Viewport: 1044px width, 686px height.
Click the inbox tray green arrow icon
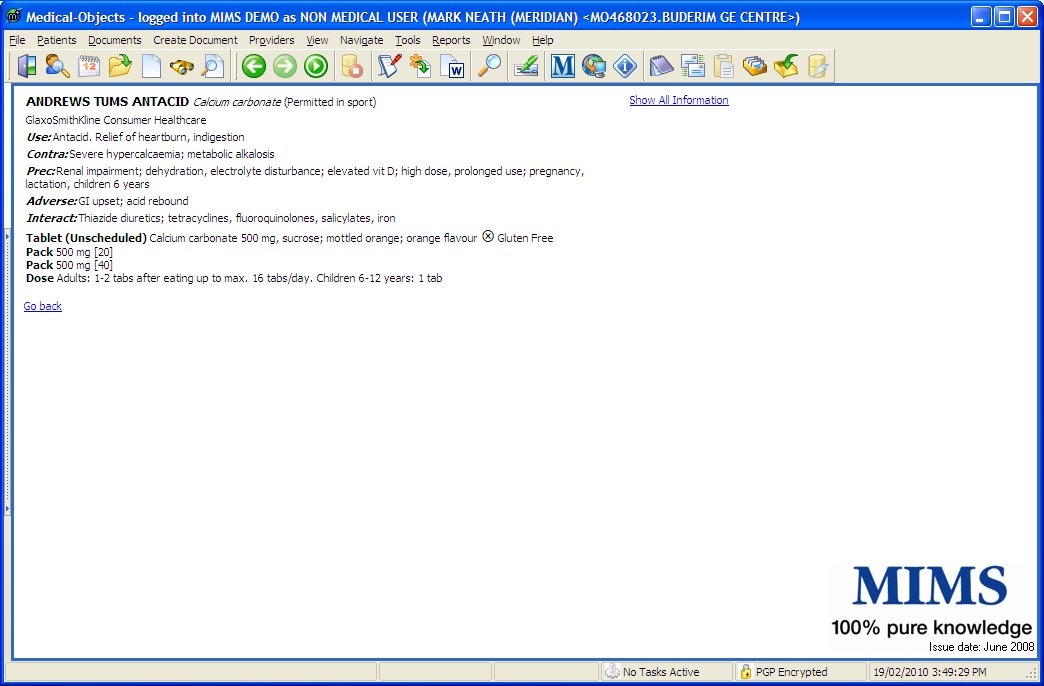click(x=786, y=66)
